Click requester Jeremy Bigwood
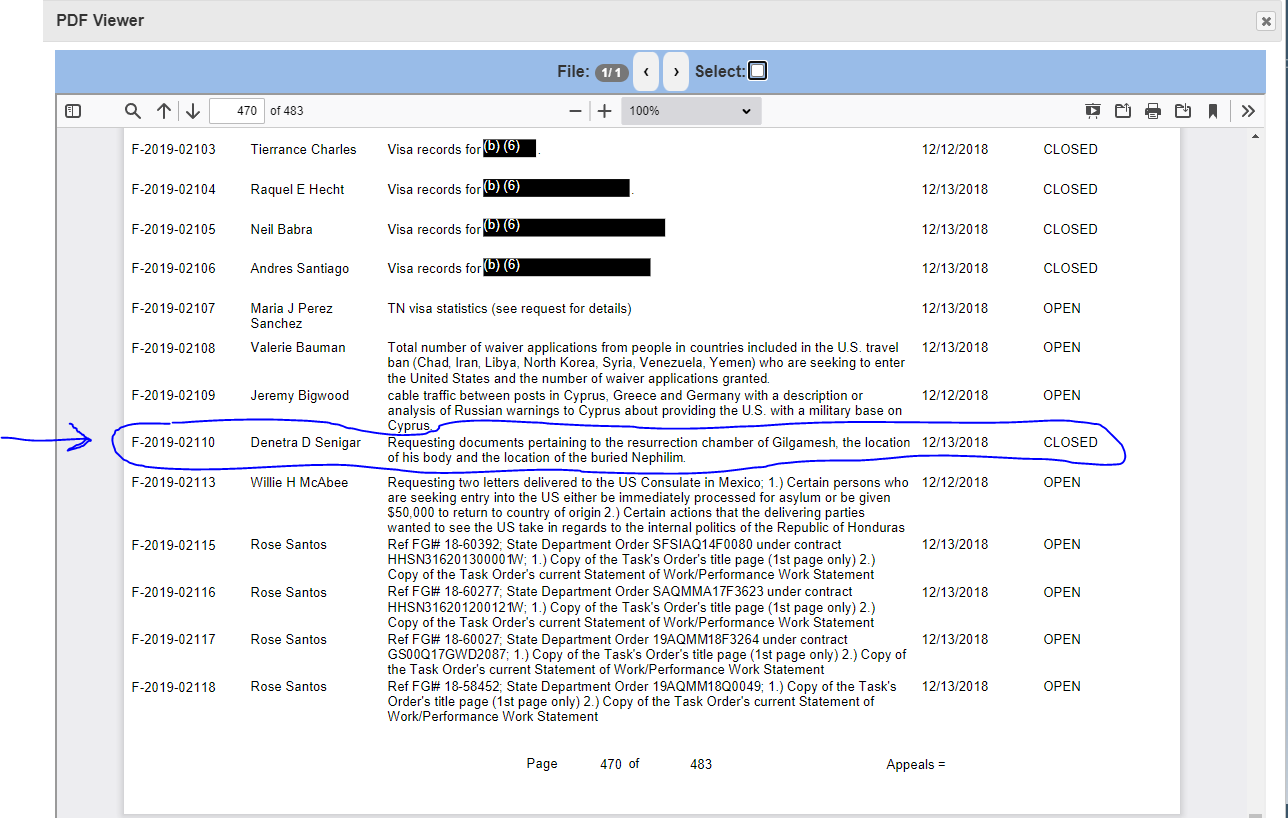The height and width of the screenshot is (818, 1288). coord(300,396)
